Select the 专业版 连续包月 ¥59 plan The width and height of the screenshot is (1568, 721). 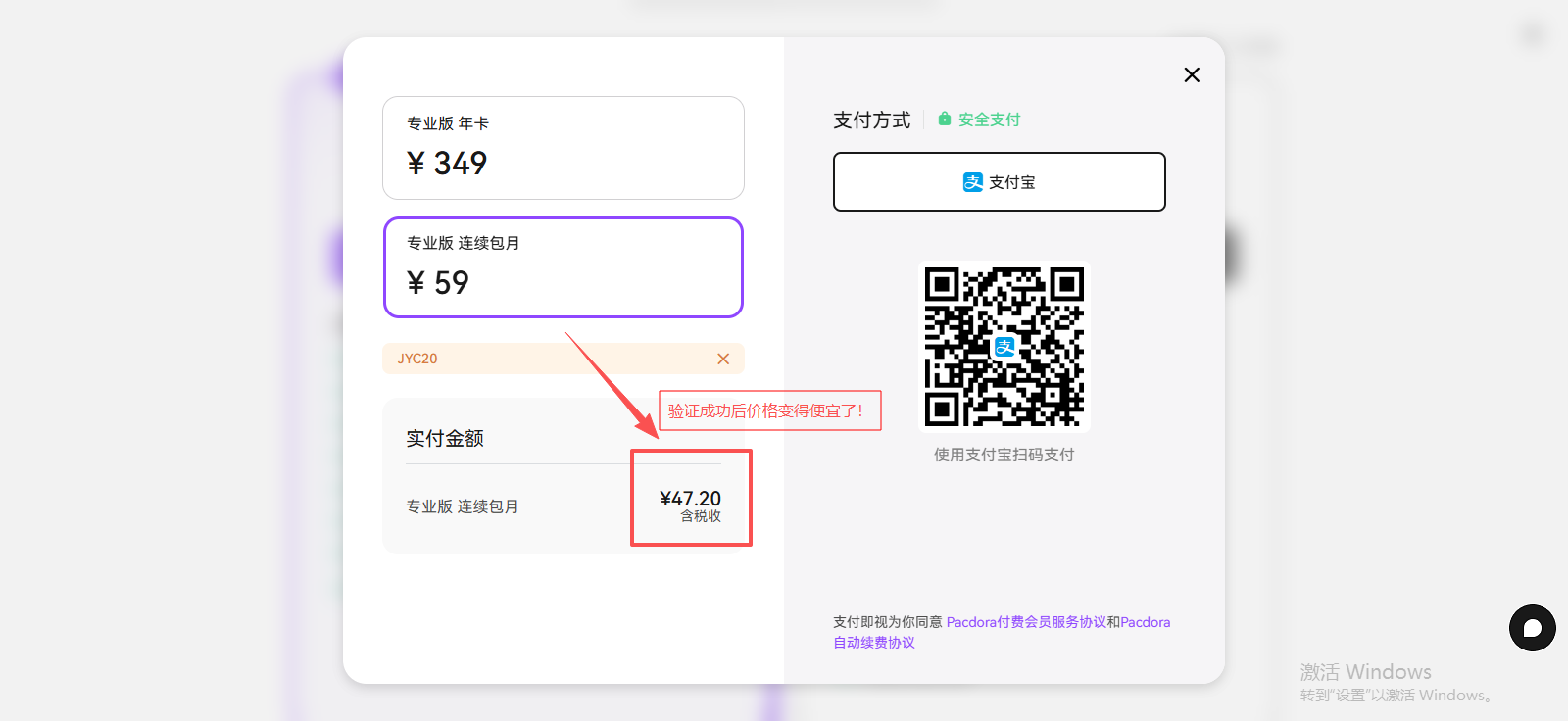(563, 267)
